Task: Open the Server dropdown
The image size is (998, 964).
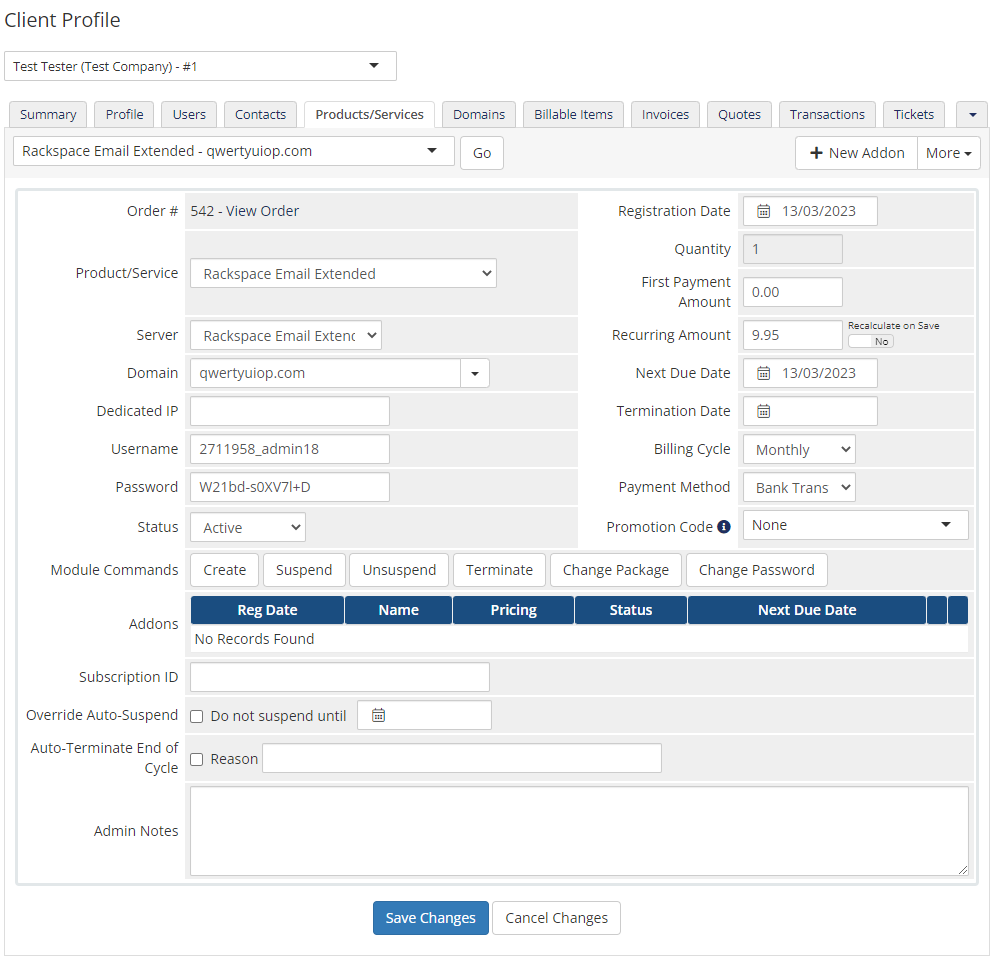Action: pyautogui.click(x=286, y=335)
